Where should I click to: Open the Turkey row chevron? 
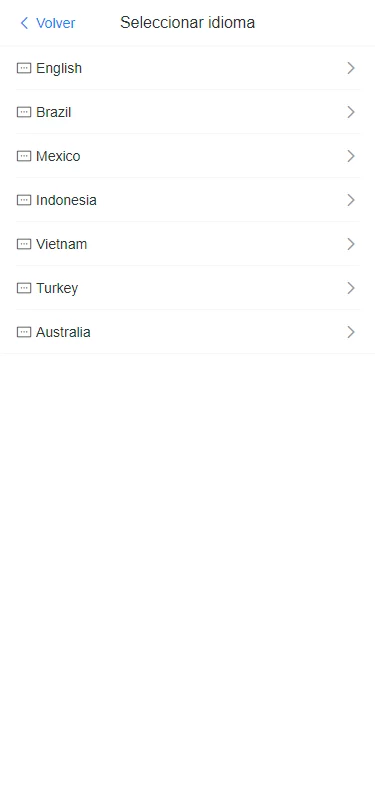tap(351, 288)
